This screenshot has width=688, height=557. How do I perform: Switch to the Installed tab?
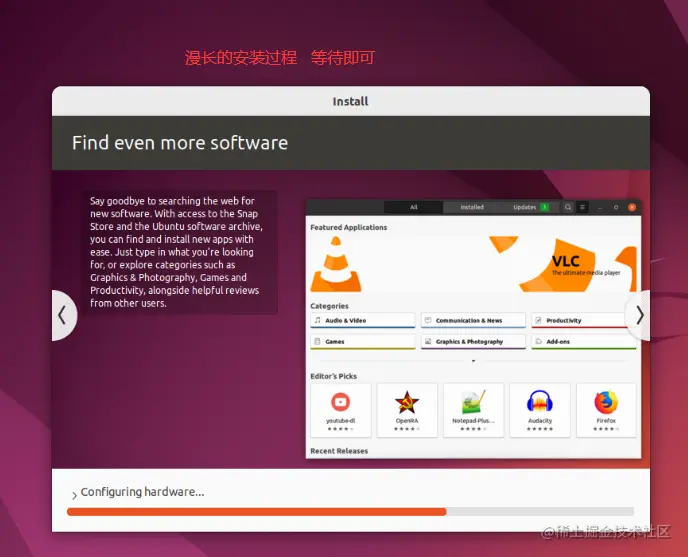tap(472, 207)
